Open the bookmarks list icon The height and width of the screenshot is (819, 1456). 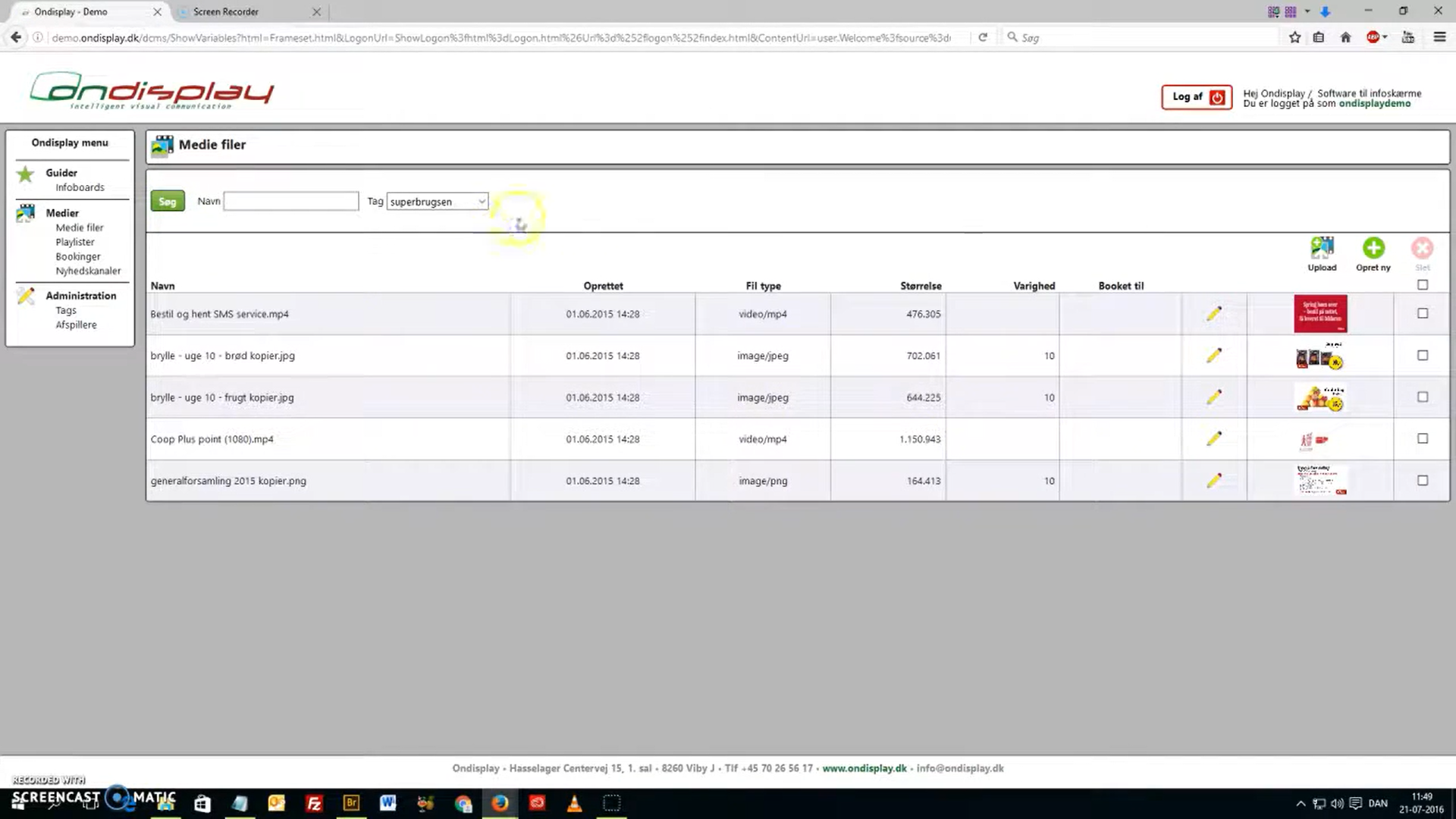(x=1319, y=37)
